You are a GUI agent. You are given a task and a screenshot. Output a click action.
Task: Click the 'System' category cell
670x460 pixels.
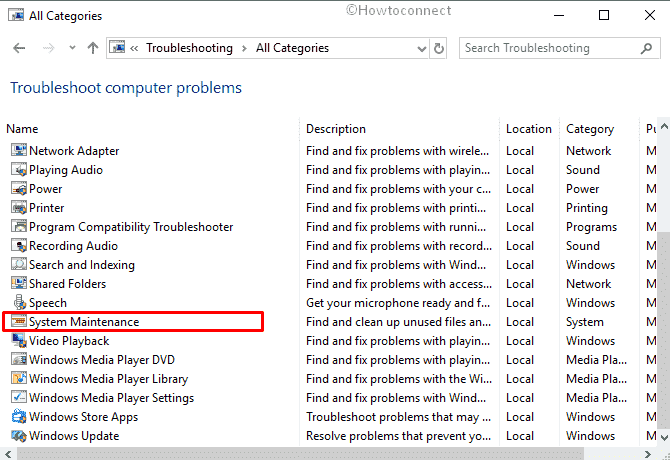tap(585, 322)
